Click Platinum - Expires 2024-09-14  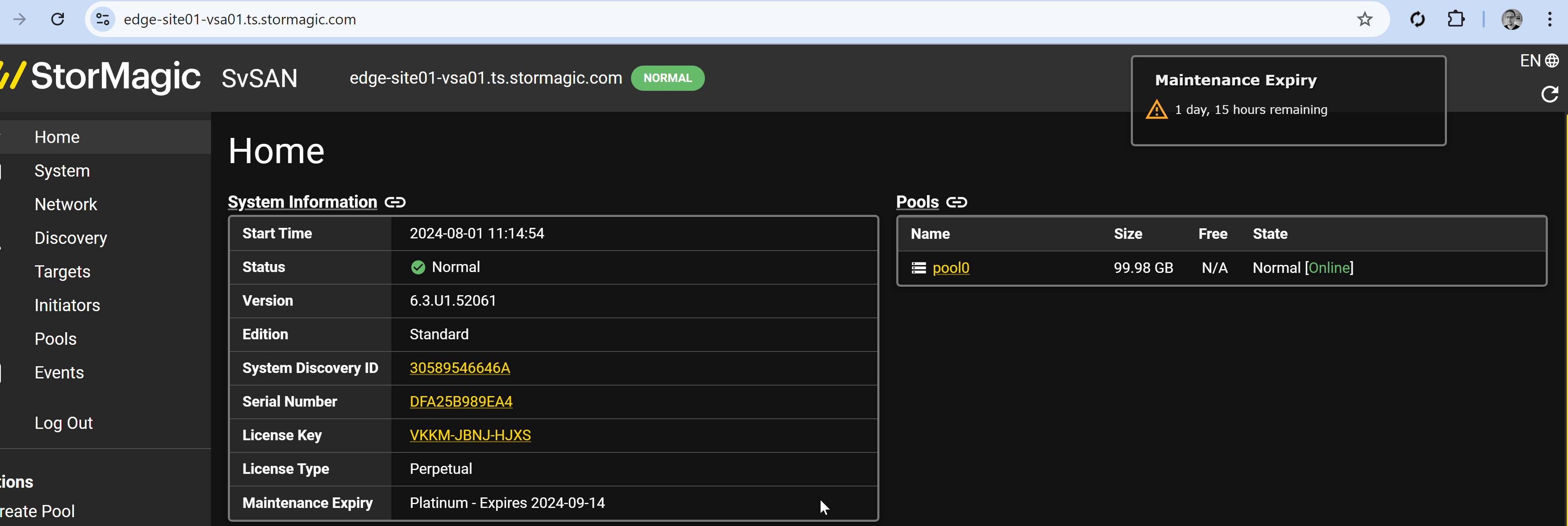click(507, 503)
